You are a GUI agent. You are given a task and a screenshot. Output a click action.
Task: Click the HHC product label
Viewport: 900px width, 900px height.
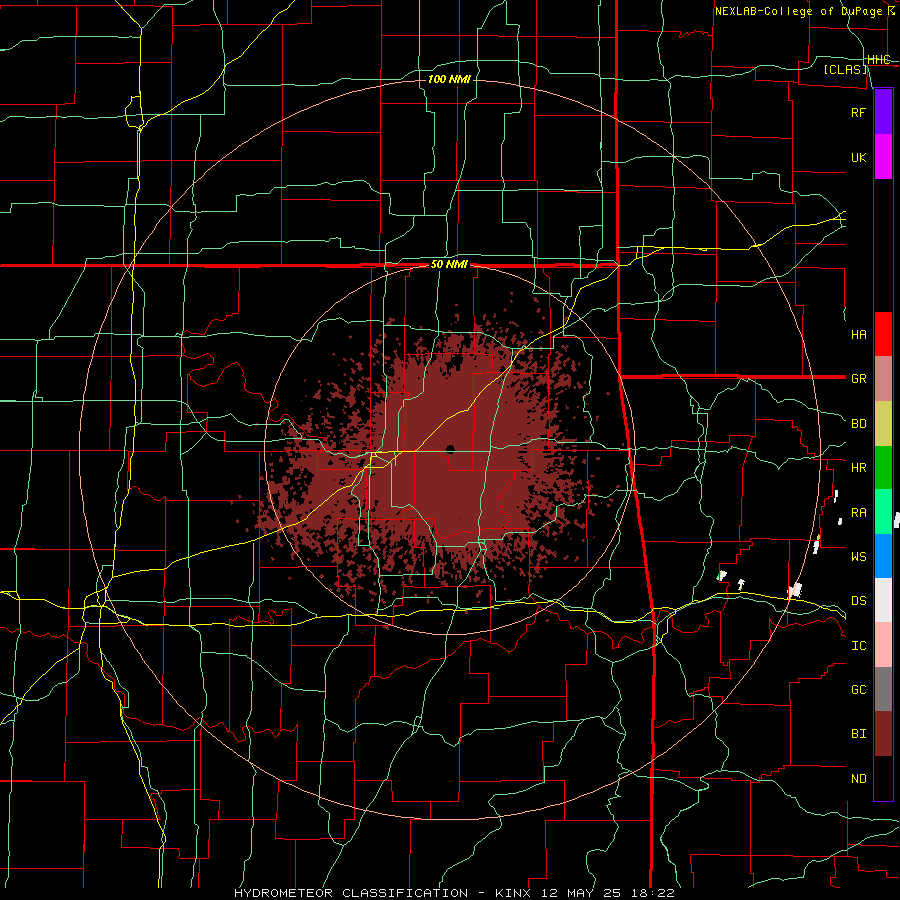point(879,60)
